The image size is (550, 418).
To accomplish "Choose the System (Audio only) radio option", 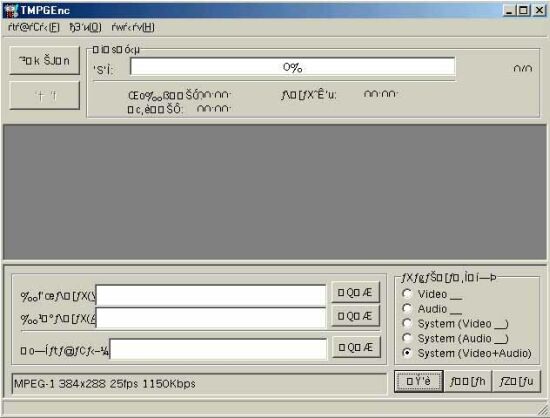I will tap(407, 338).
